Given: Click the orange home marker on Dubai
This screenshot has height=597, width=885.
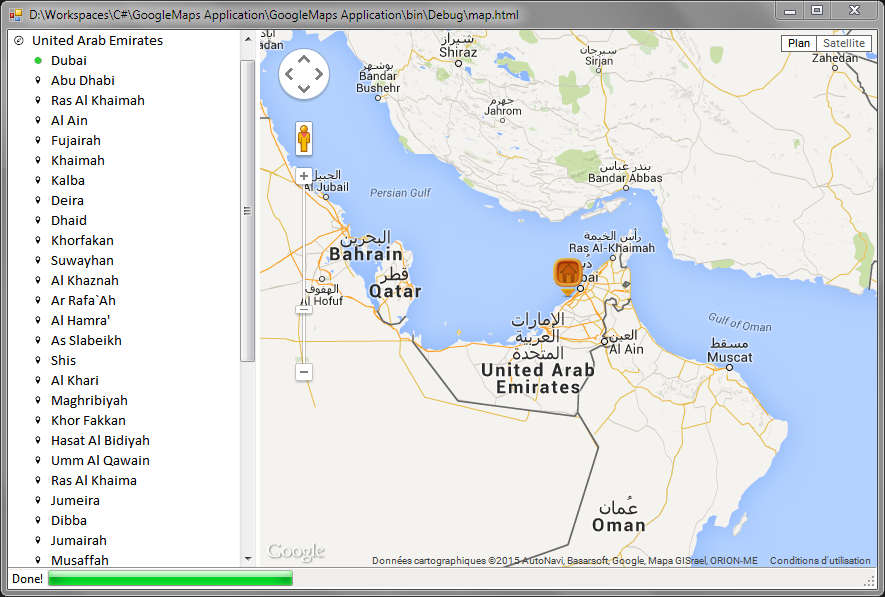Looking at the screenshot, I should tap(568, 276).
